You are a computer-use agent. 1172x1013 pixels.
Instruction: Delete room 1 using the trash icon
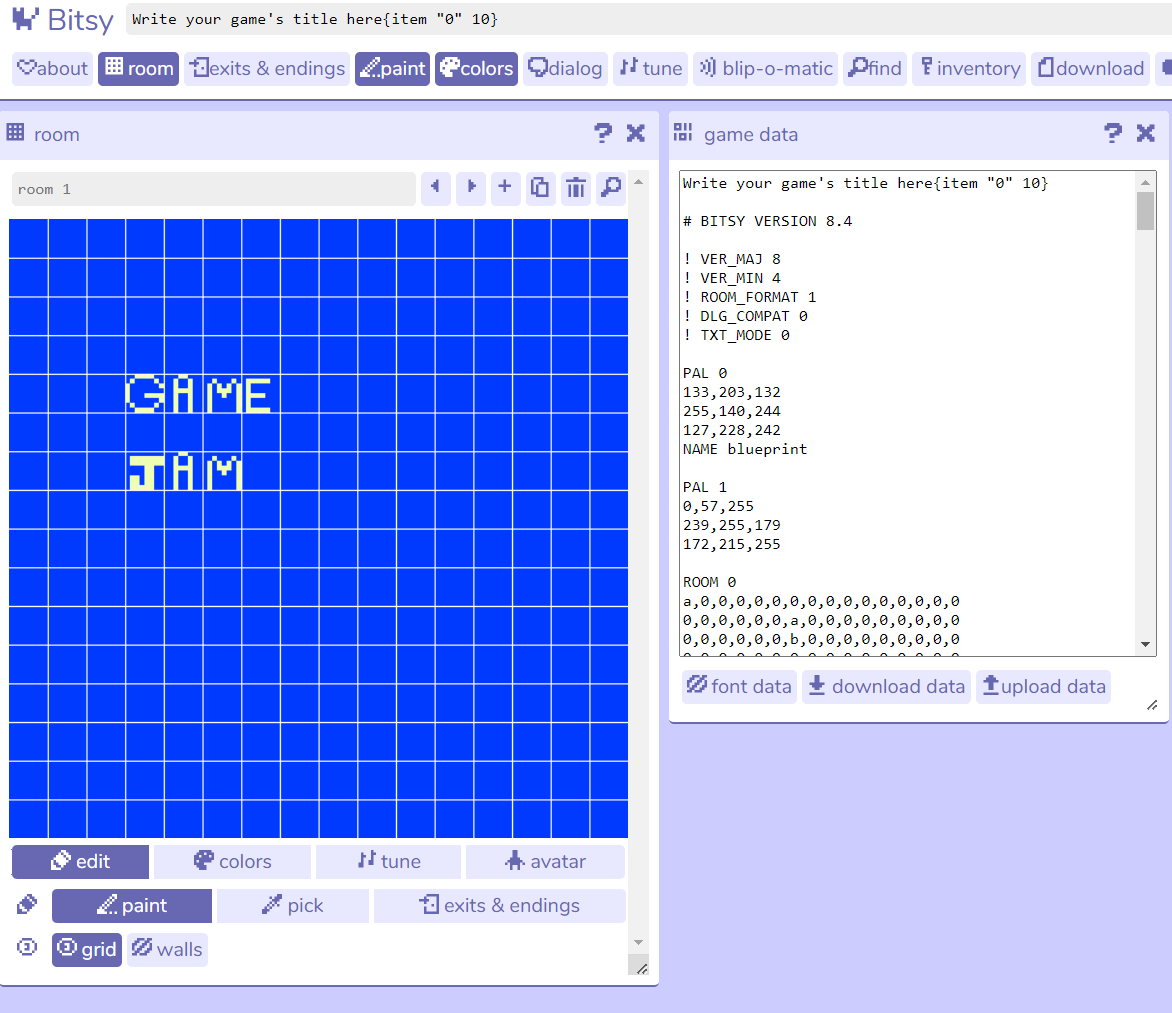575,188
